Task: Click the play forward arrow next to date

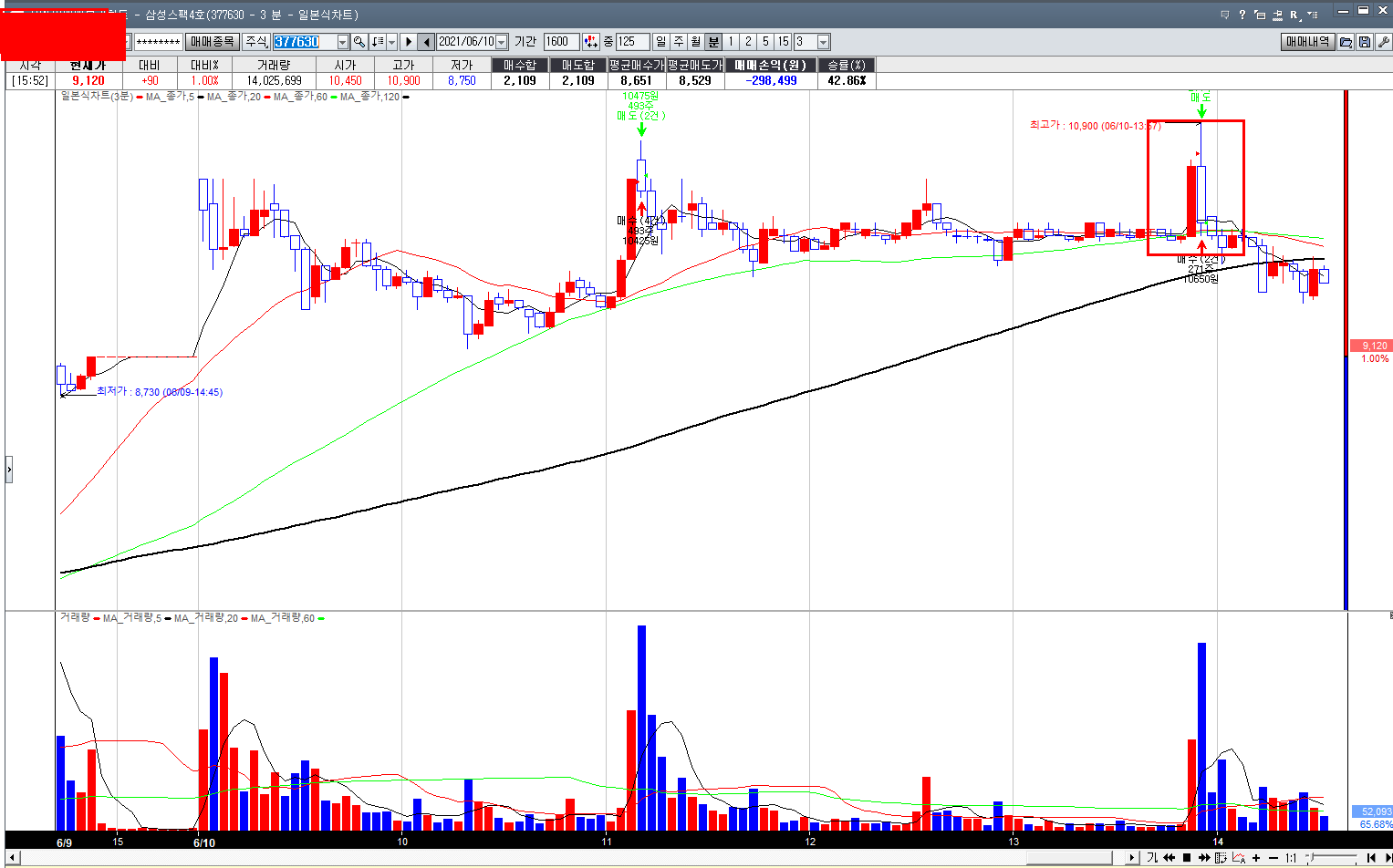Action: pyautogui.click(x=409, y=42)
